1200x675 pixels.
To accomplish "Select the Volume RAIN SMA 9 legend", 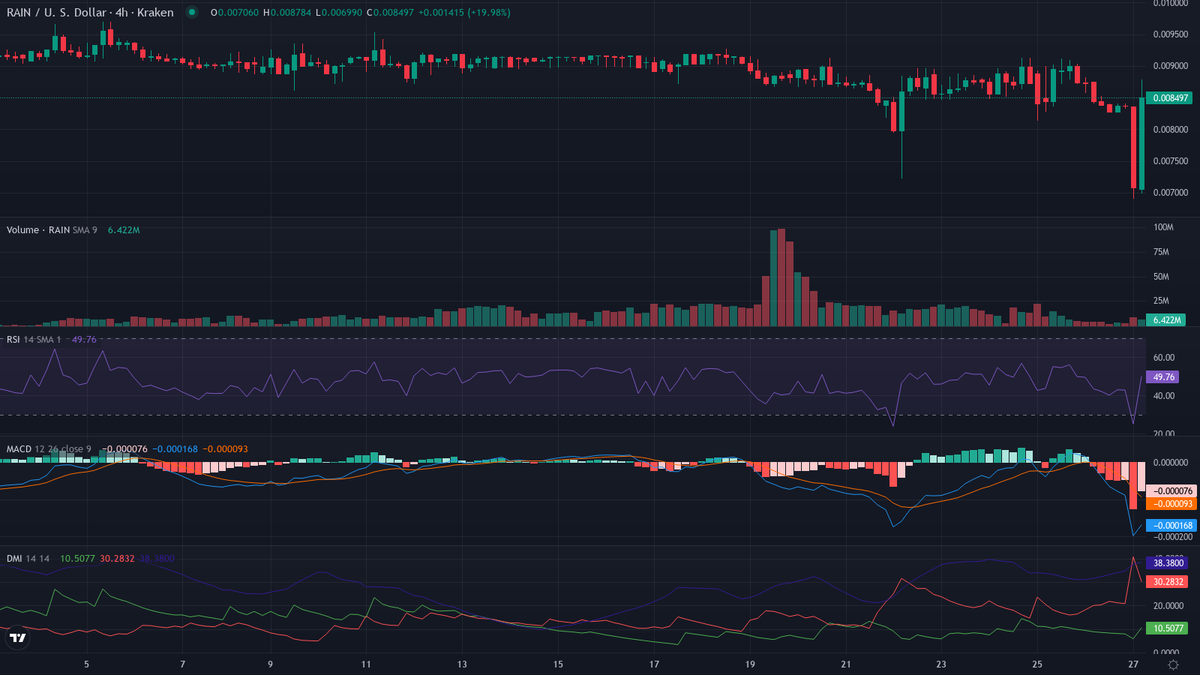I will tap(50, 229).
